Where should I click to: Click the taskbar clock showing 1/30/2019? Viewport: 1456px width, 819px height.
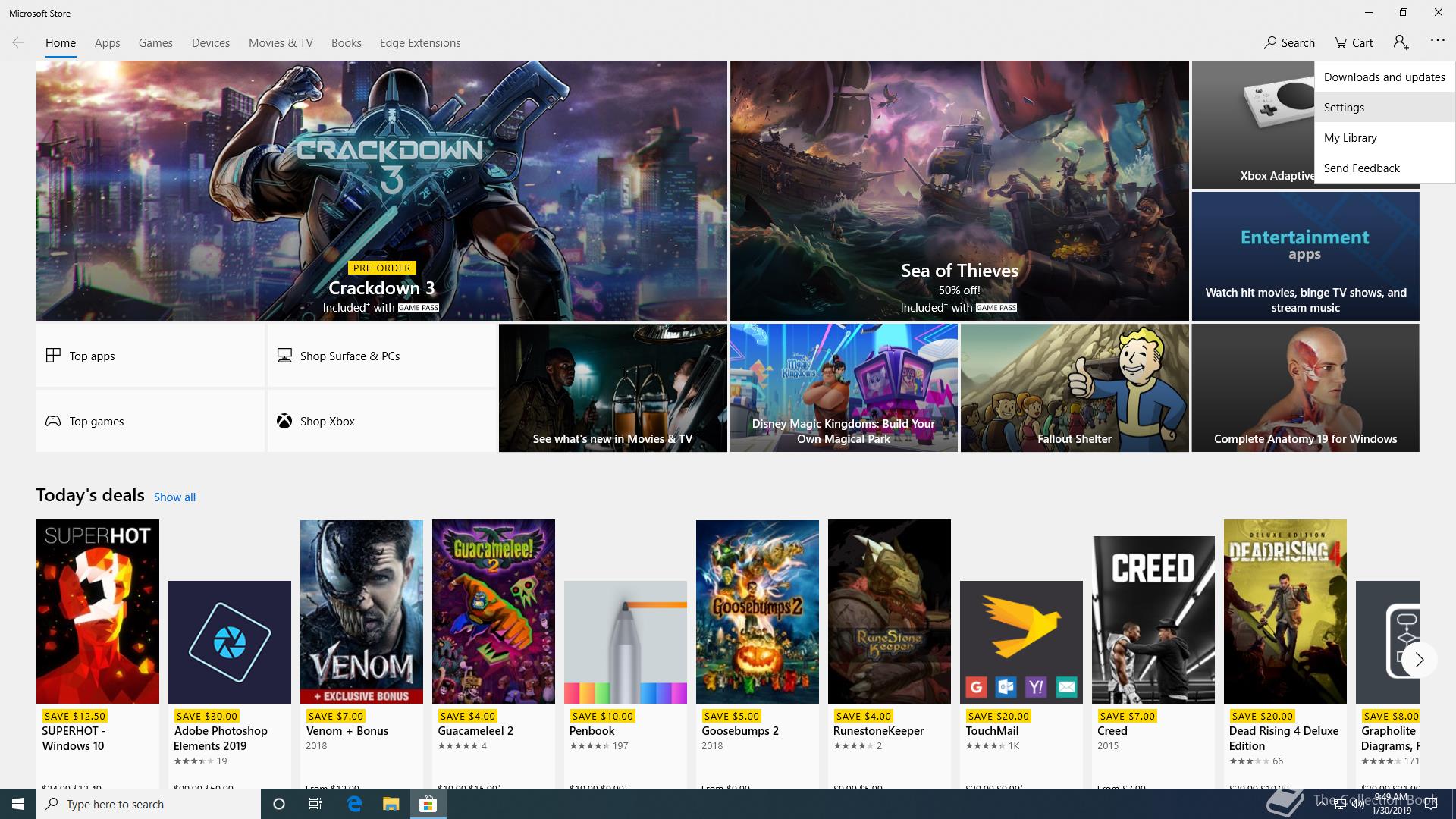pyautogui.click(x=1392, y=804)
